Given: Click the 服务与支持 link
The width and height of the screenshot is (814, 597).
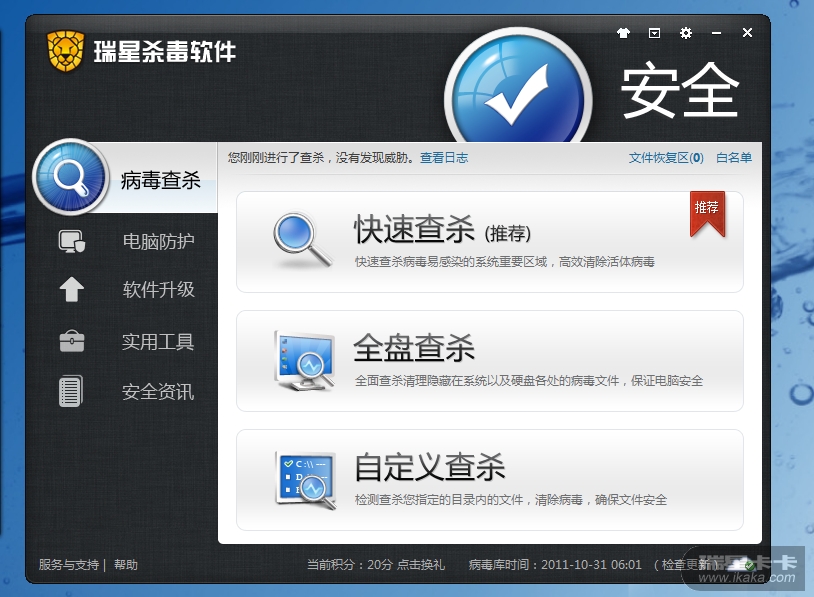Looking at the screenshot, I should tap(69, 564).
